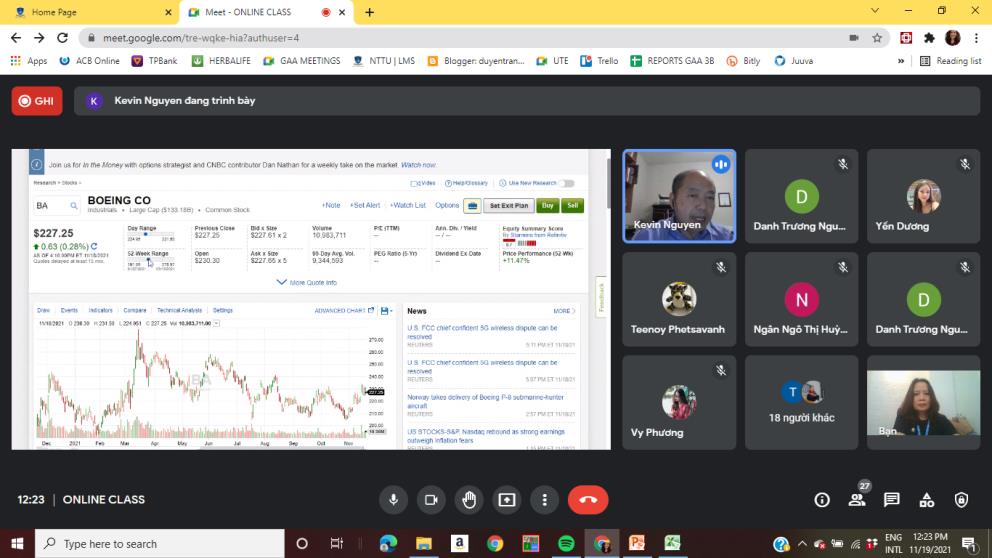The image size is (992, 558).
Task: Reload the Meet page
Action: coord(63,38)
